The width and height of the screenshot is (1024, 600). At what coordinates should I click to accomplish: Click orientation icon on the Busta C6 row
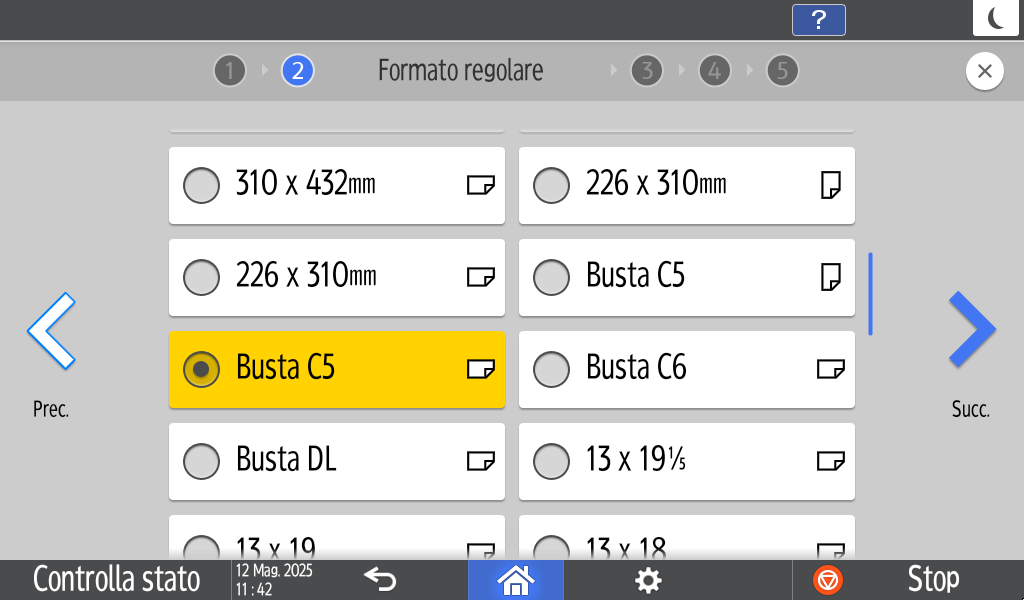click(831, 370)
